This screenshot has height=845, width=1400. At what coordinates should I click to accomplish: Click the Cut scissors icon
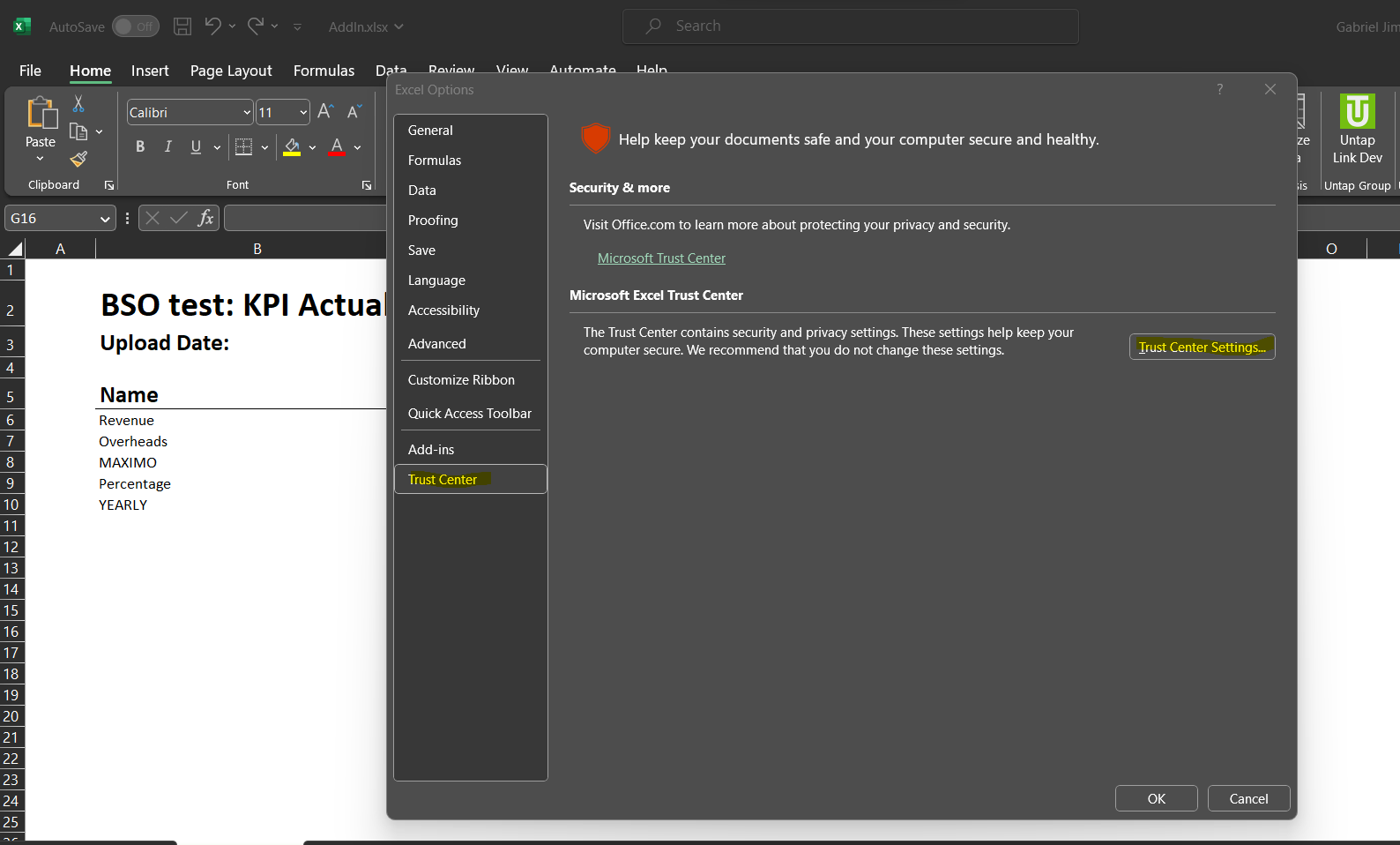tap(78, 104)
